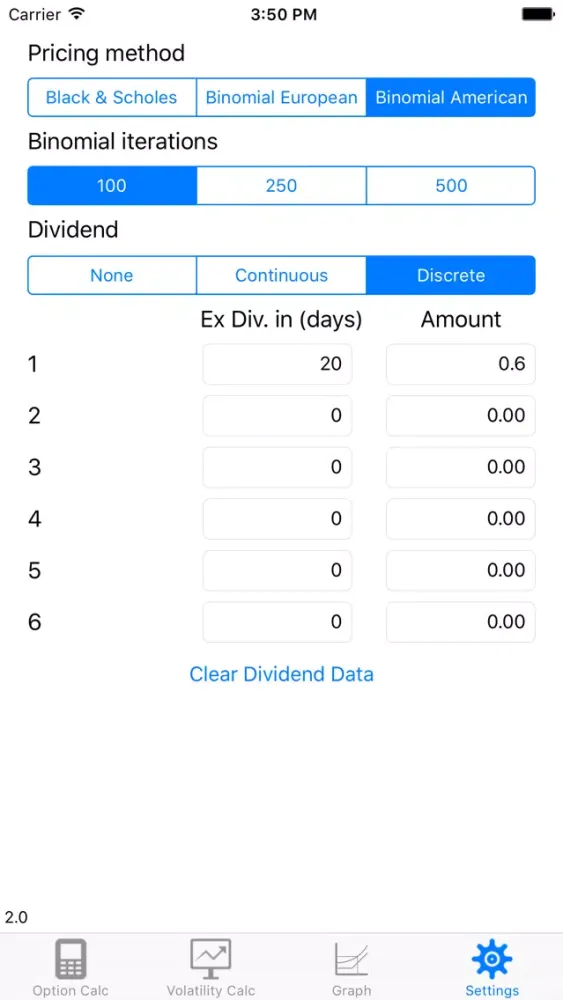The height and width of the screenshot is (1000, 563).
Task: Edit row 2 Amount field
Action: (461, 416)
